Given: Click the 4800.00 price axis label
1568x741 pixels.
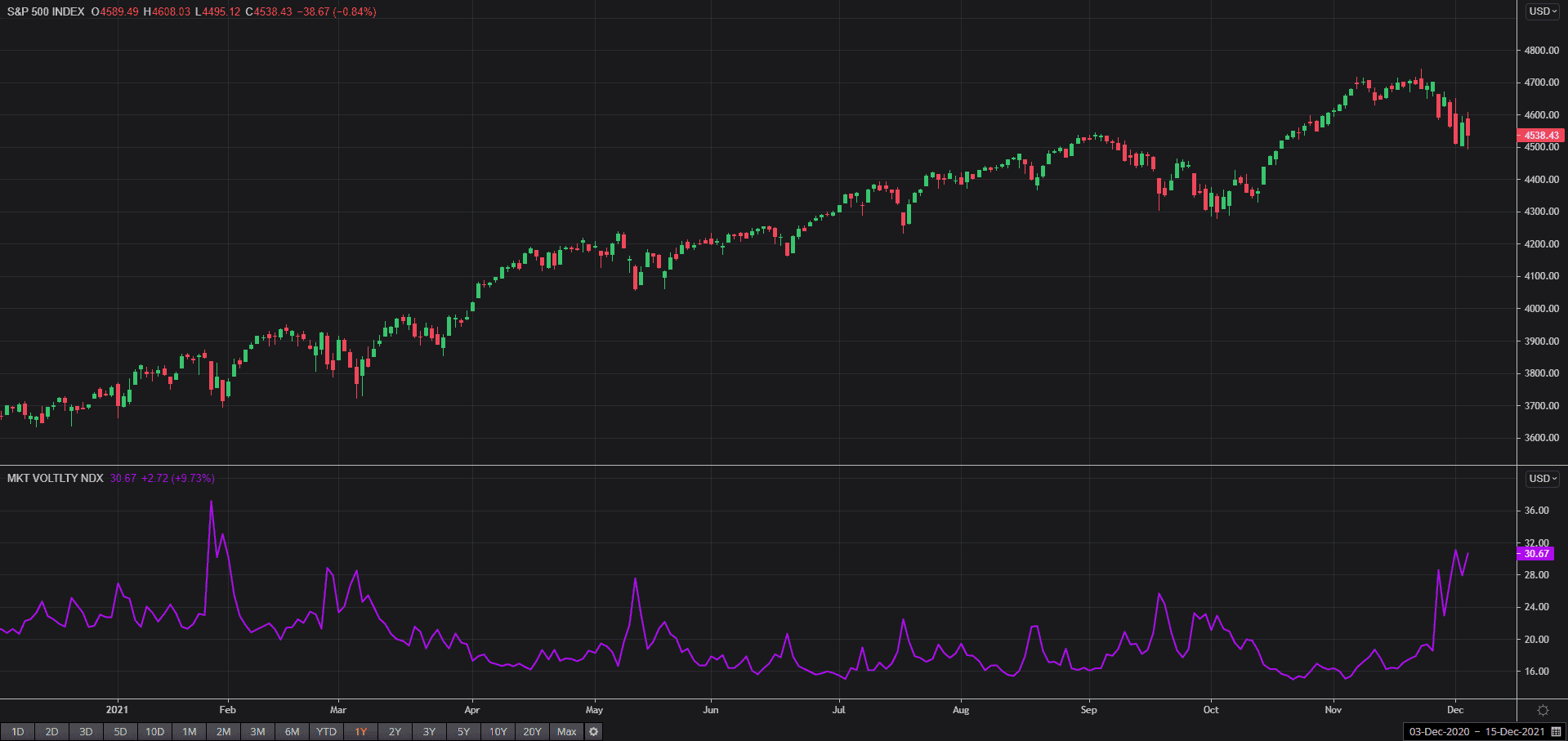Looking at the screenshot, I should coord(1542,51).
